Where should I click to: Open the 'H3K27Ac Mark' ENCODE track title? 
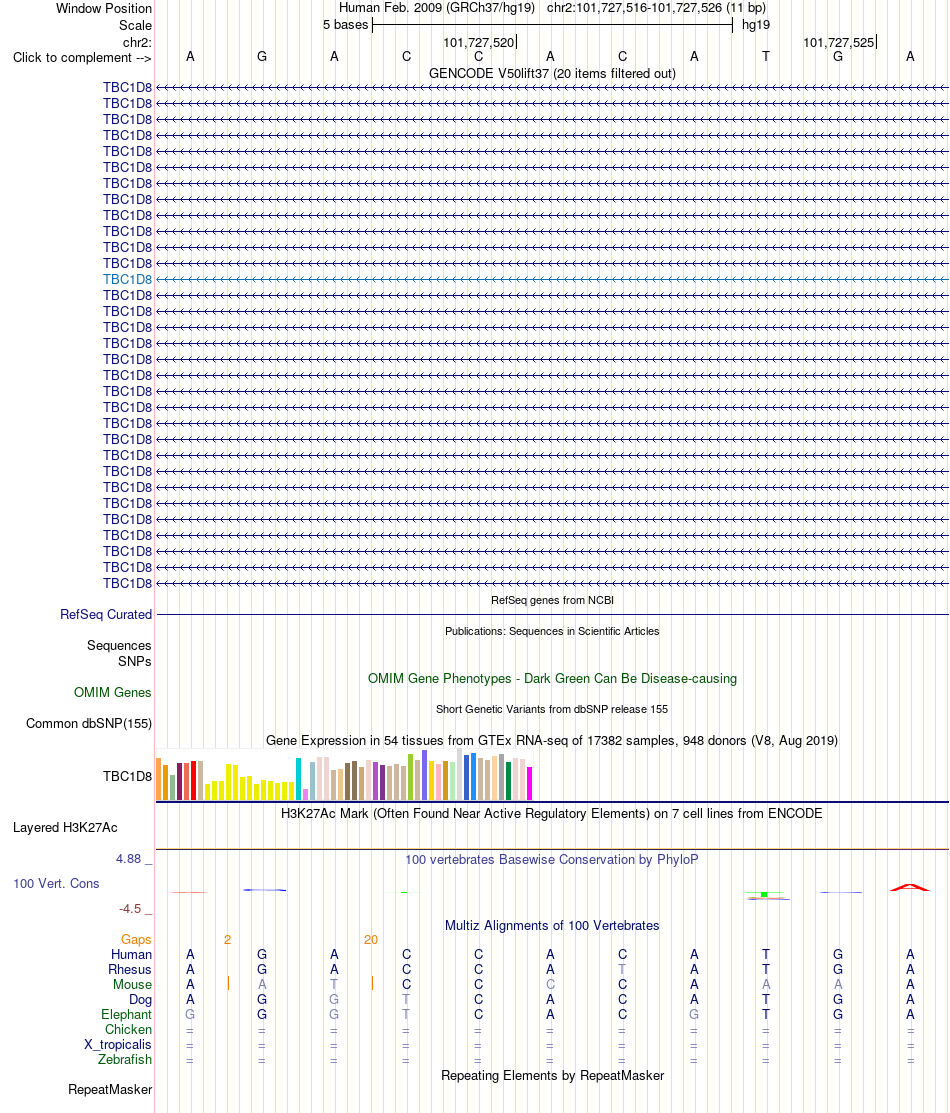click(x=552, y=813)
